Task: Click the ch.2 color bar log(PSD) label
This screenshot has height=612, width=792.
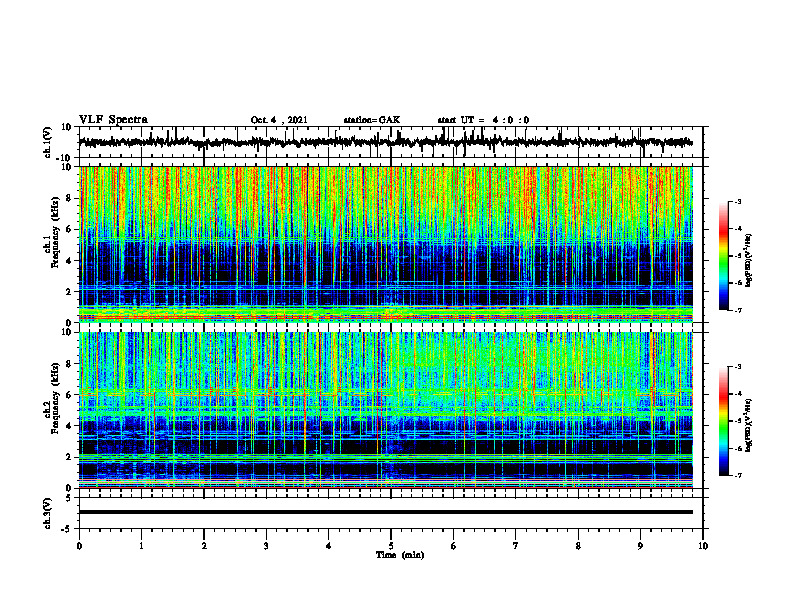Action: point(748,424)
